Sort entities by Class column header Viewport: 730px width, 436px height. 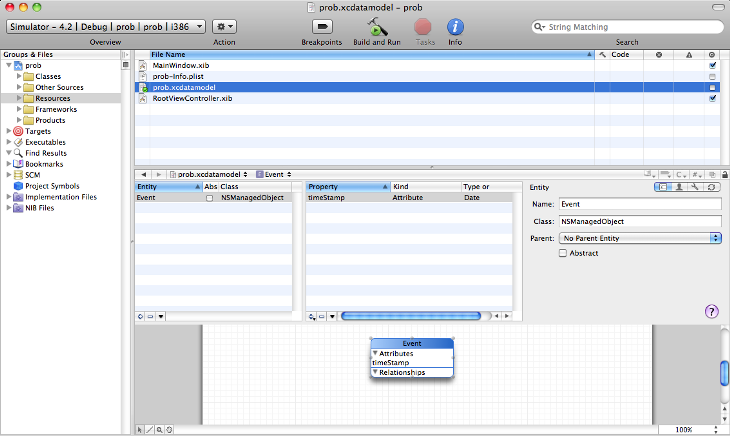click(255, 187)
